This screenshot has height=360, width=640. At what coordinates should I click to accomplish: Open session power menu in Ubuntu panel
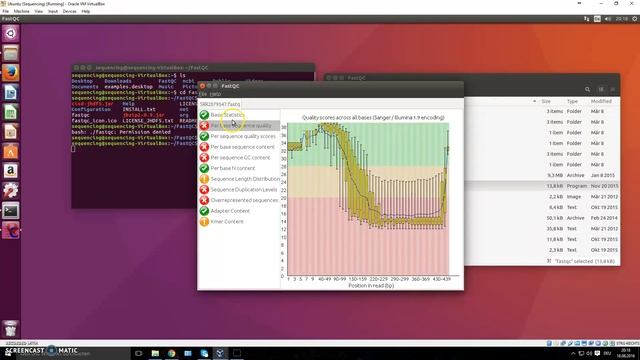click(x=635, y=19)
